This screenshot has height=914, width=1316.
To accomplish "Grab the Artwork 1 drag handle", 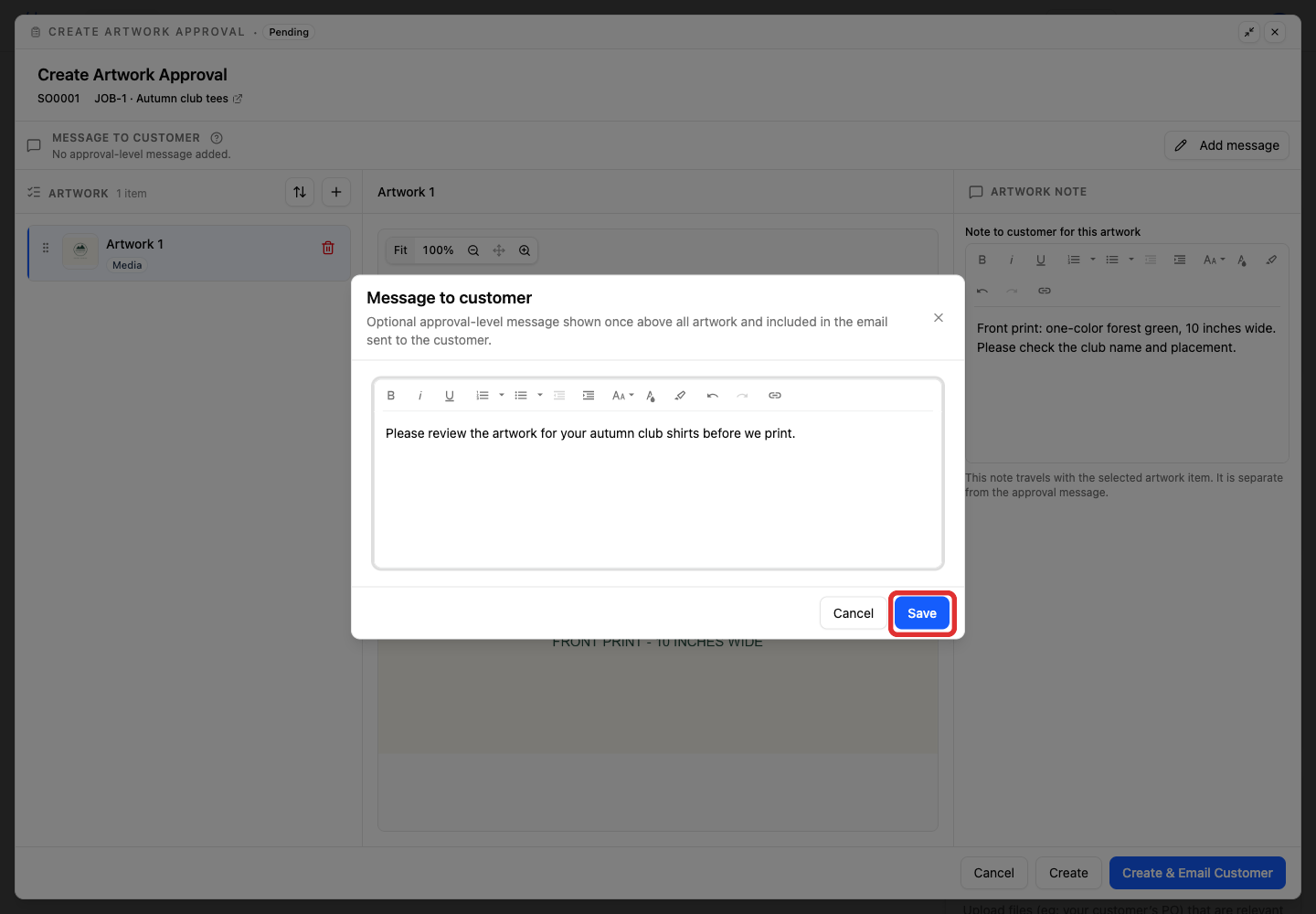I will (x=46, y=248).
